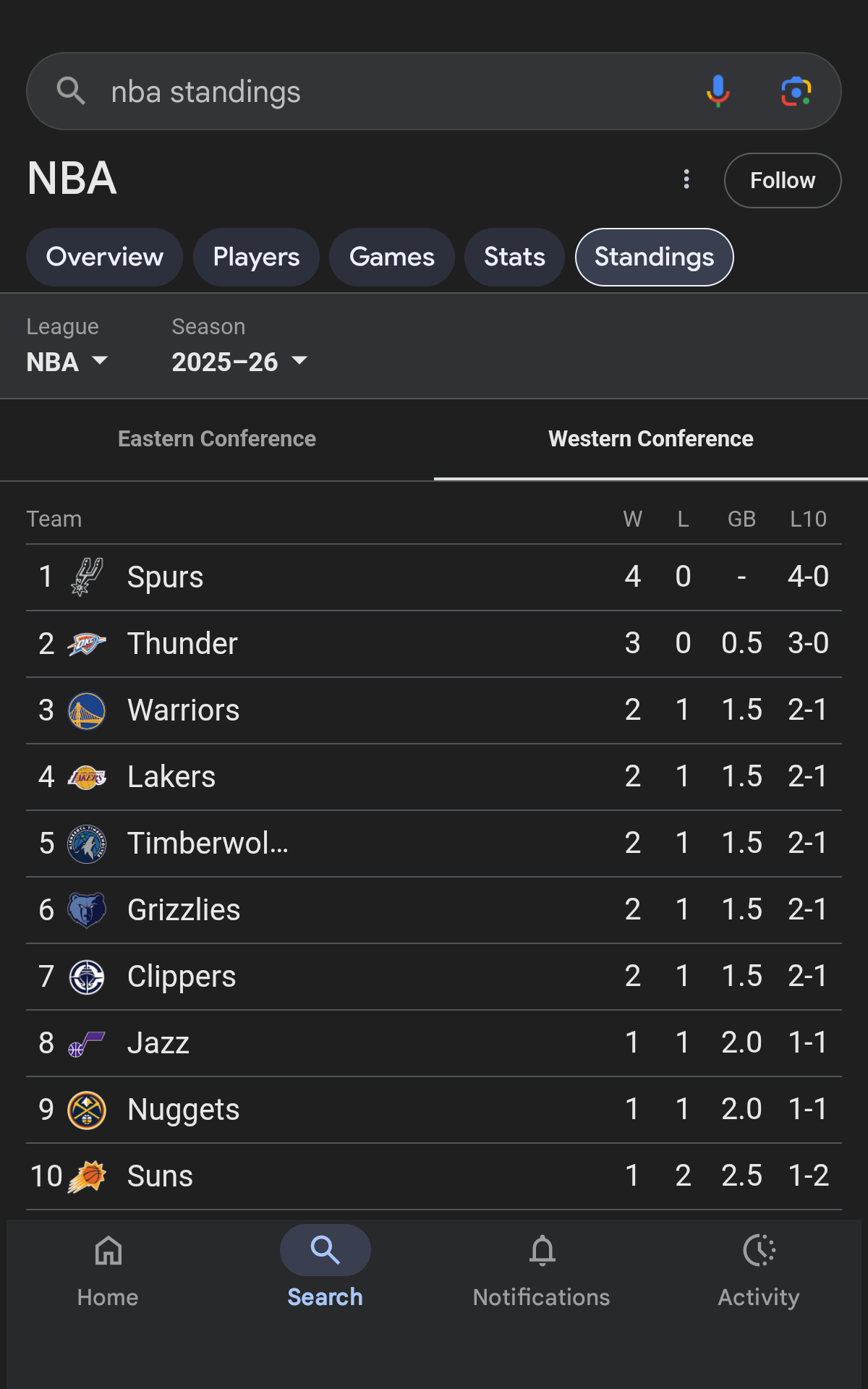This screenshot has width=868, height=1389.
Task: Tap the Warriors team logo
Action: pyautogui.click(x=87, y=710)
